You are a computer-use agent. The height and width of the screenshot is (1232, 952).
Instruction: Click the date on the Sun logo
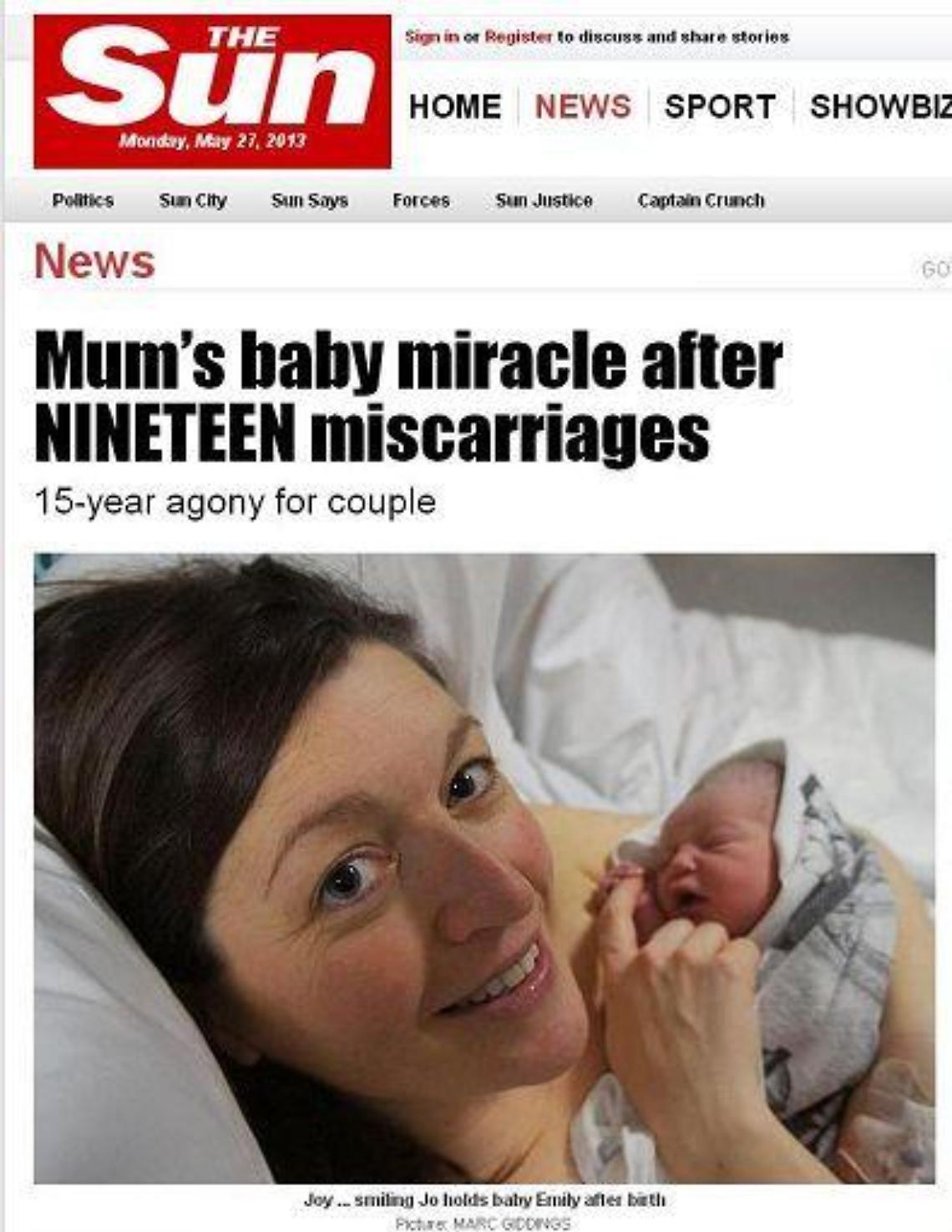212,140
